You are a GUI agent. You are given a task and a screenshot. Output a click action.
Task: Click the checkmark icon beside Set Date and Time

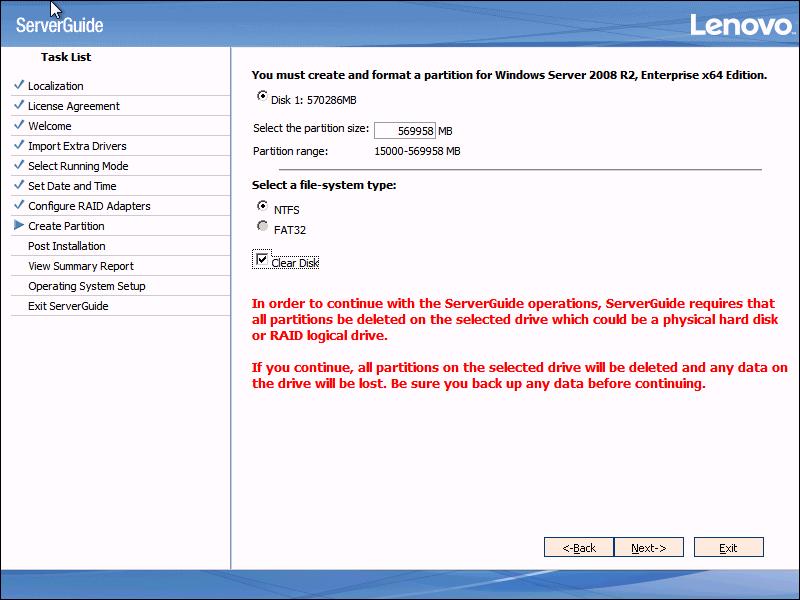(x=19, y=185)
